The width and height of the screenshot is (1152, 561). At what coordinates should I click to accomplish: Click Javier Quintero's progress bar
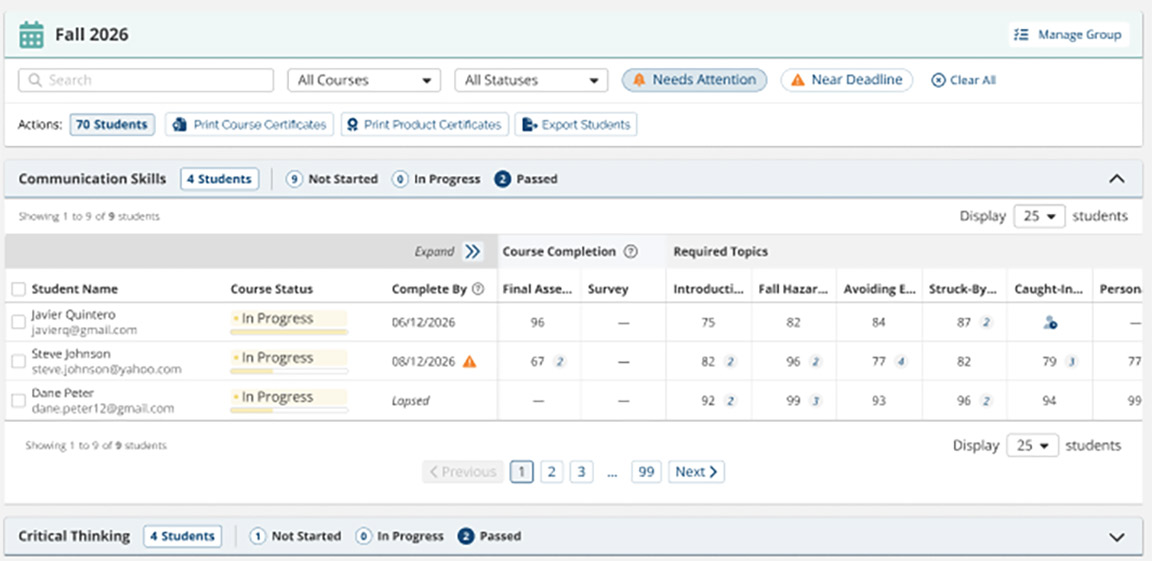coord(289,332)
